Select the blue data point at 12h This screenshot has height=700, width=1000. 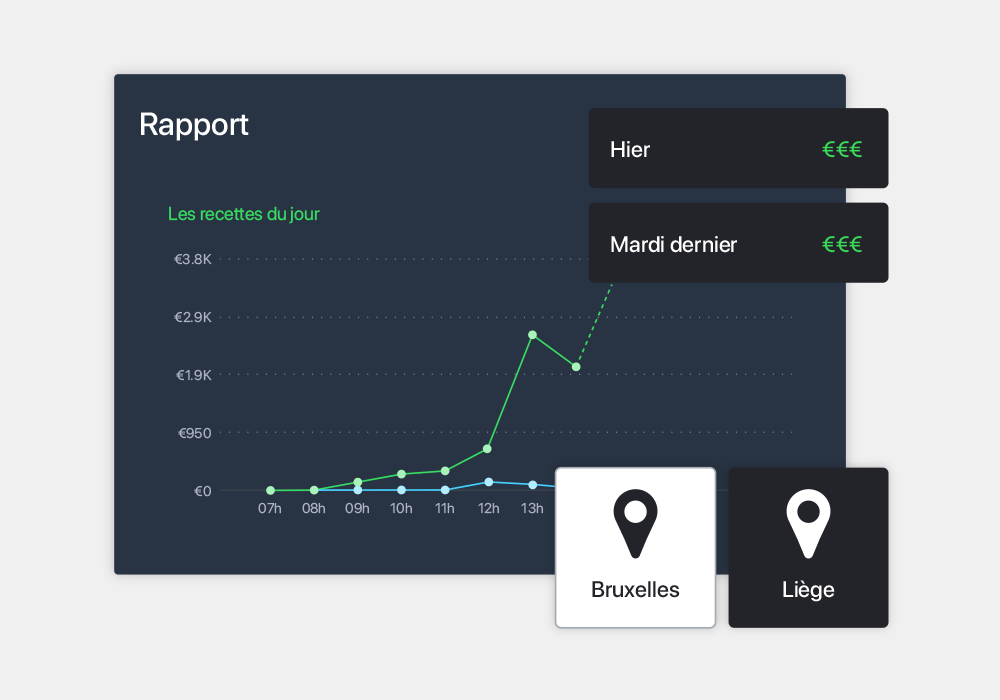(x=489, y=482)
